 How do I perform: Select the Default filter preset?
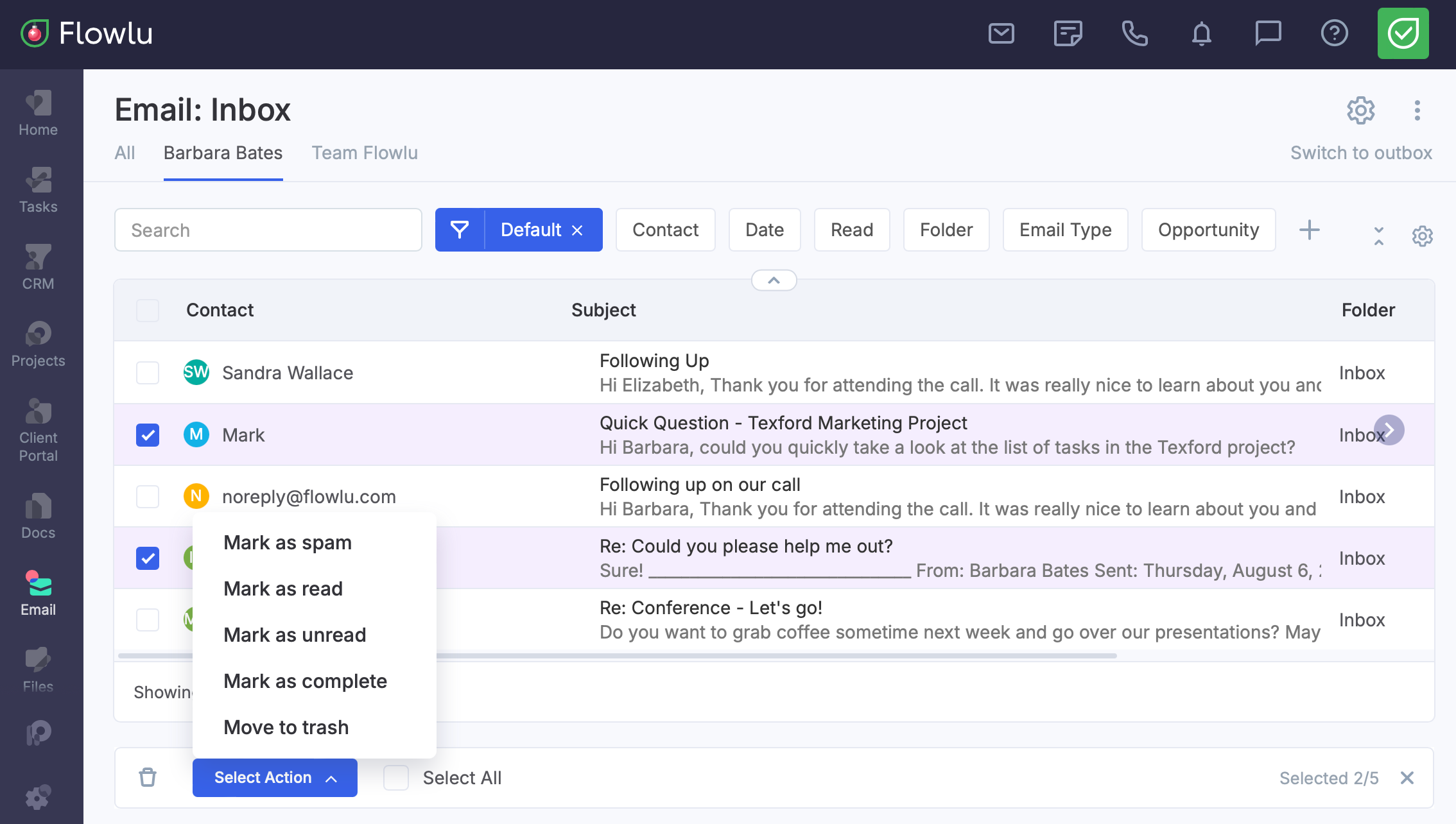(x=531, y=230)
